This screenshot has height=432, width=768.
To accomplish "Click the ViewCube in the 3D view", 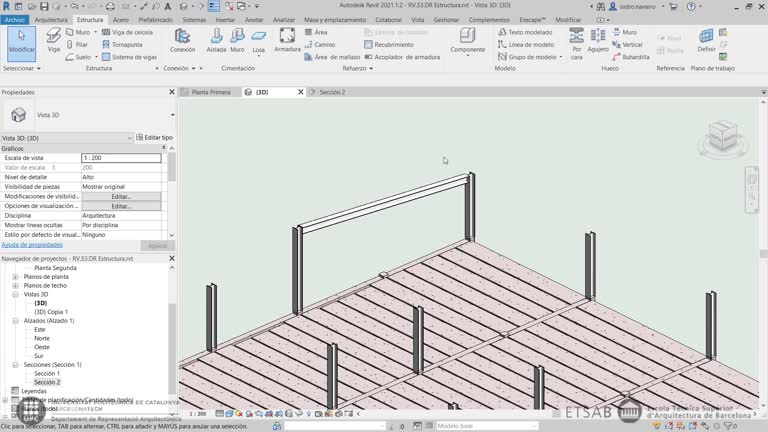I will click(x=720, y=136).
